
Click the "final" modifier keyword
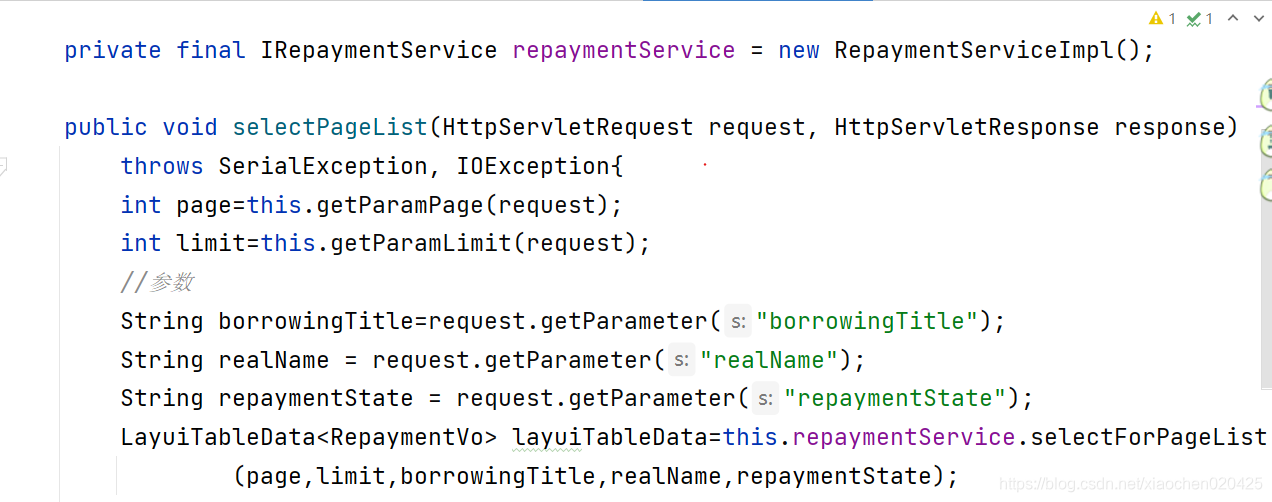211,50
